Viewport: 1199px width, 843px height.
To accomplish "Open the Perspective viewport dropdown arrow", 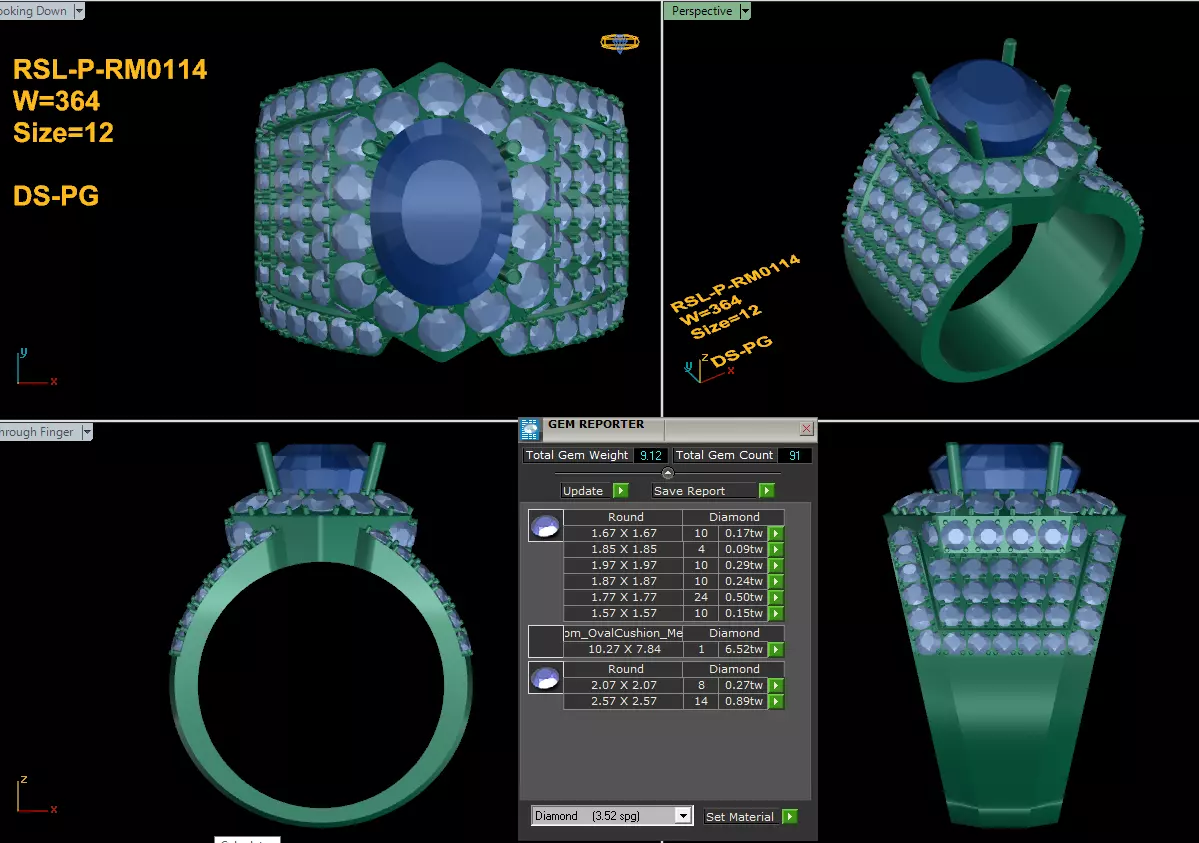I will (746, 11).
